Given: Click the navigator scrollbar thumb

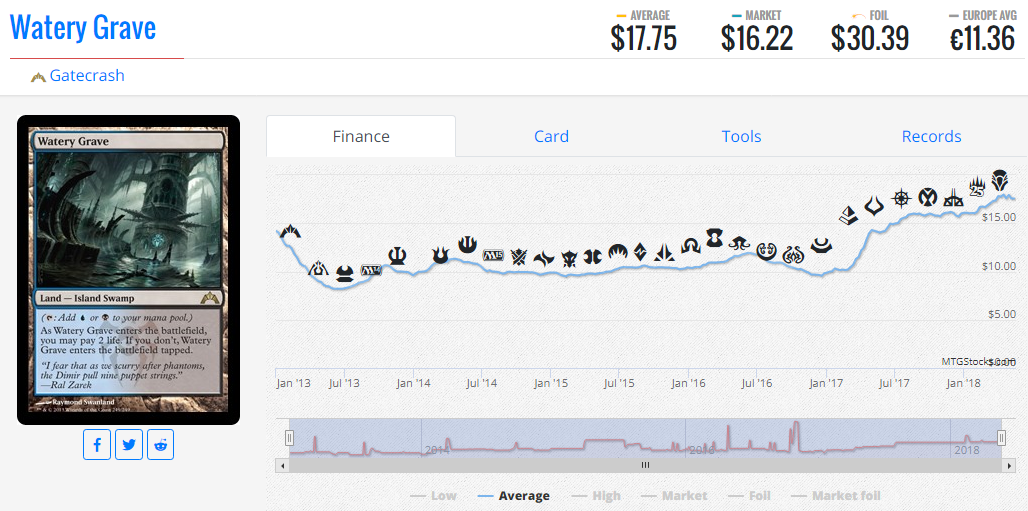Looking at the screenshot, I should pos(645,465).
